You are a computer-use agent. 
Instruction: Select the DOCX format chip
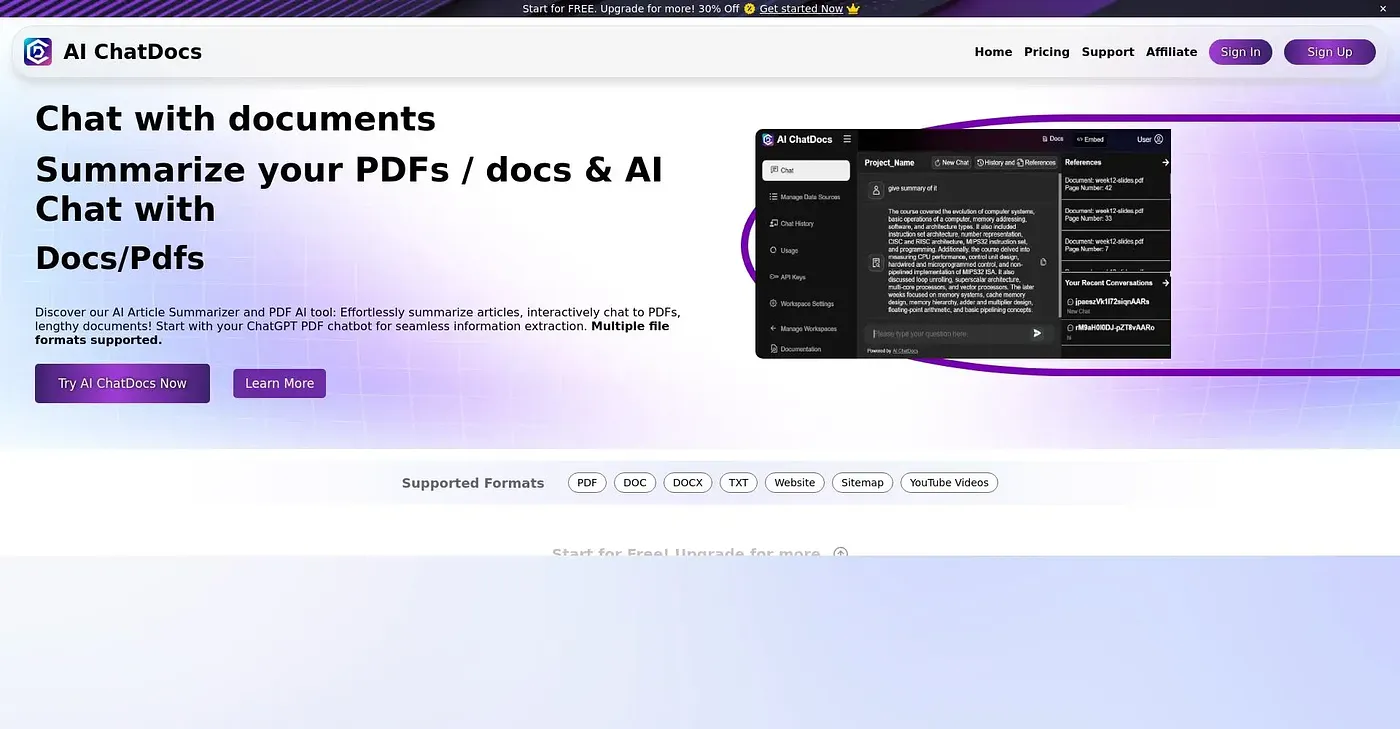pos(688,483)
